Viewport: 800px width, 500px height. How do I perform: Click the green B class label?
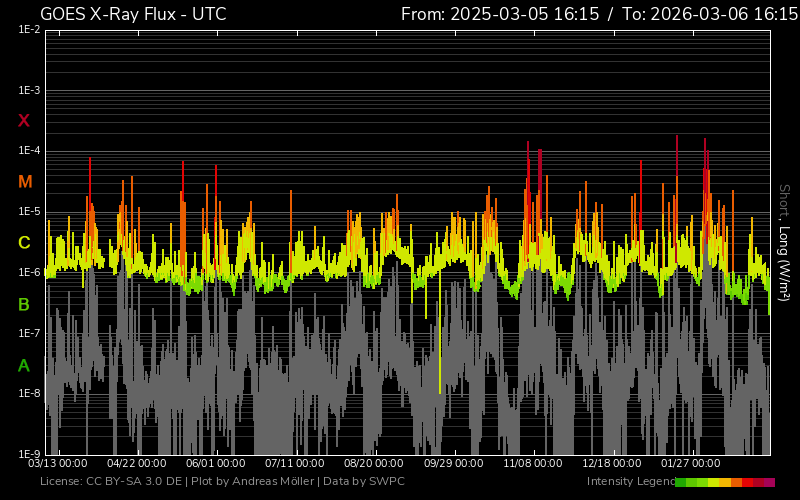coord(24,304)
